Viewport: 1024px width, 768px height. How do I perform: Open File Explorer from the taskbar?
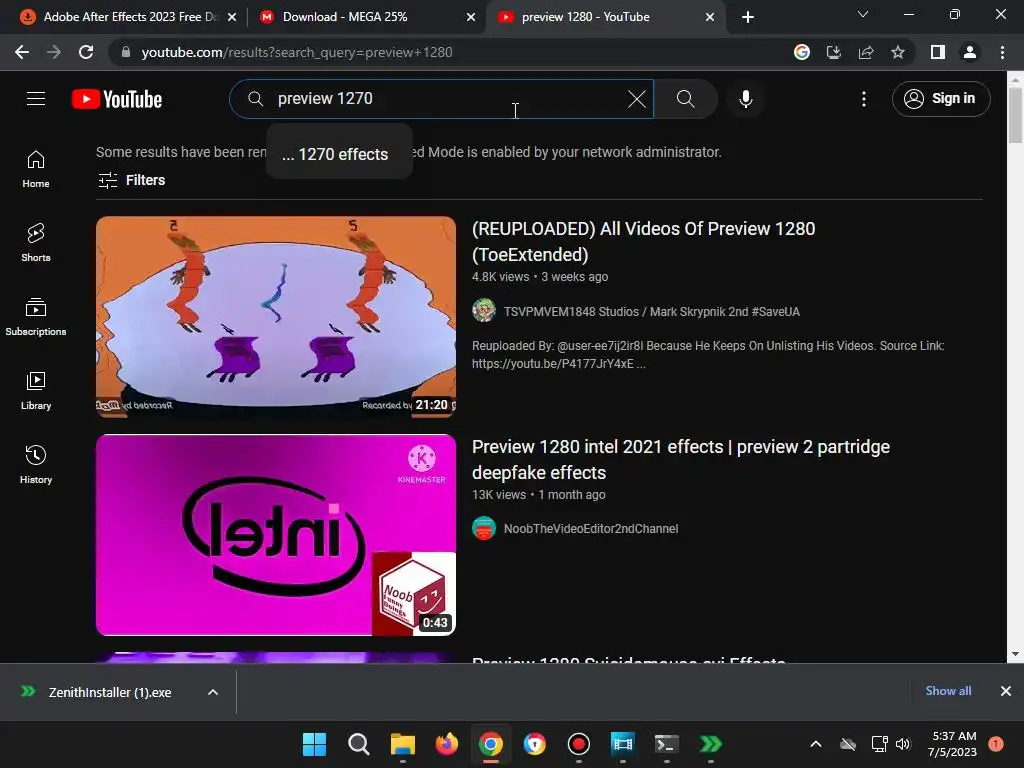tap(403, 744)
